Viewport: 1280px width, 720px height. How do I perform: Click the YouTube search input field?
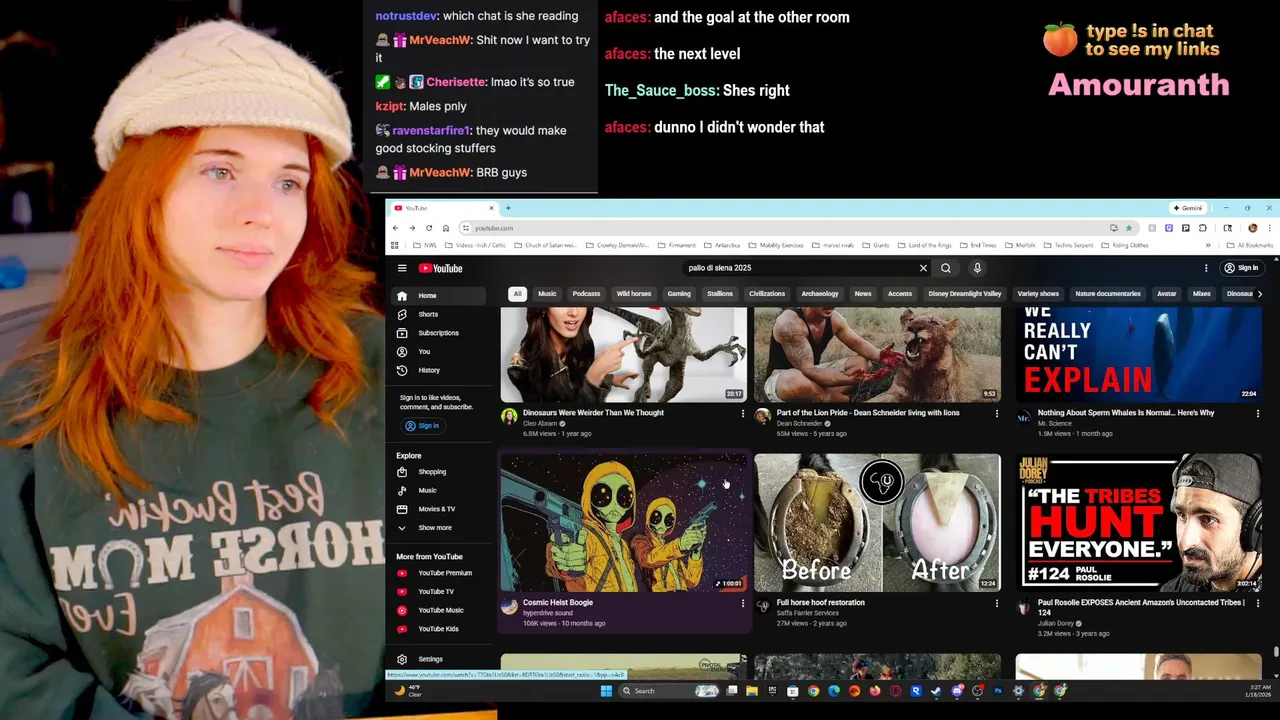pos(800,268)
